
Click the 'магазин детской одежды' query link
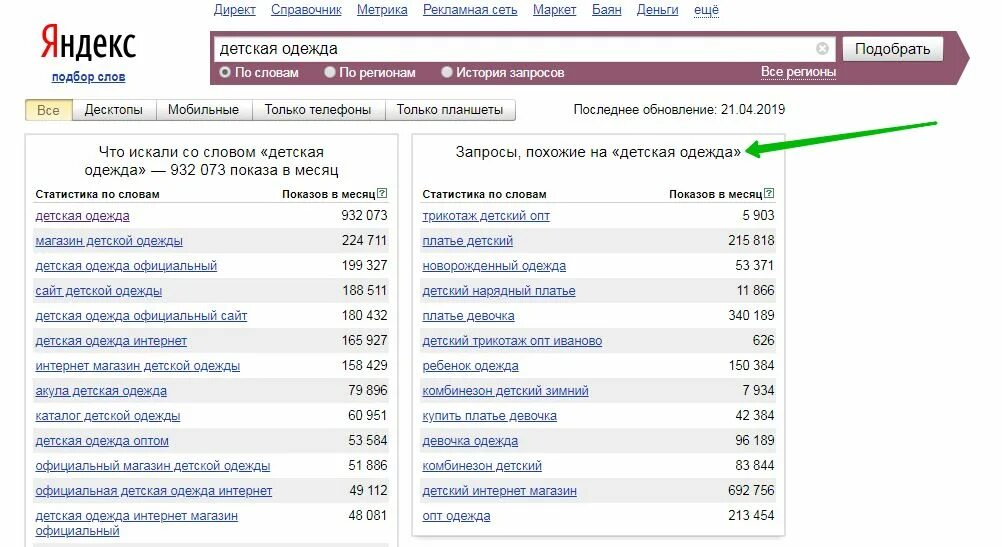[109, 241]
